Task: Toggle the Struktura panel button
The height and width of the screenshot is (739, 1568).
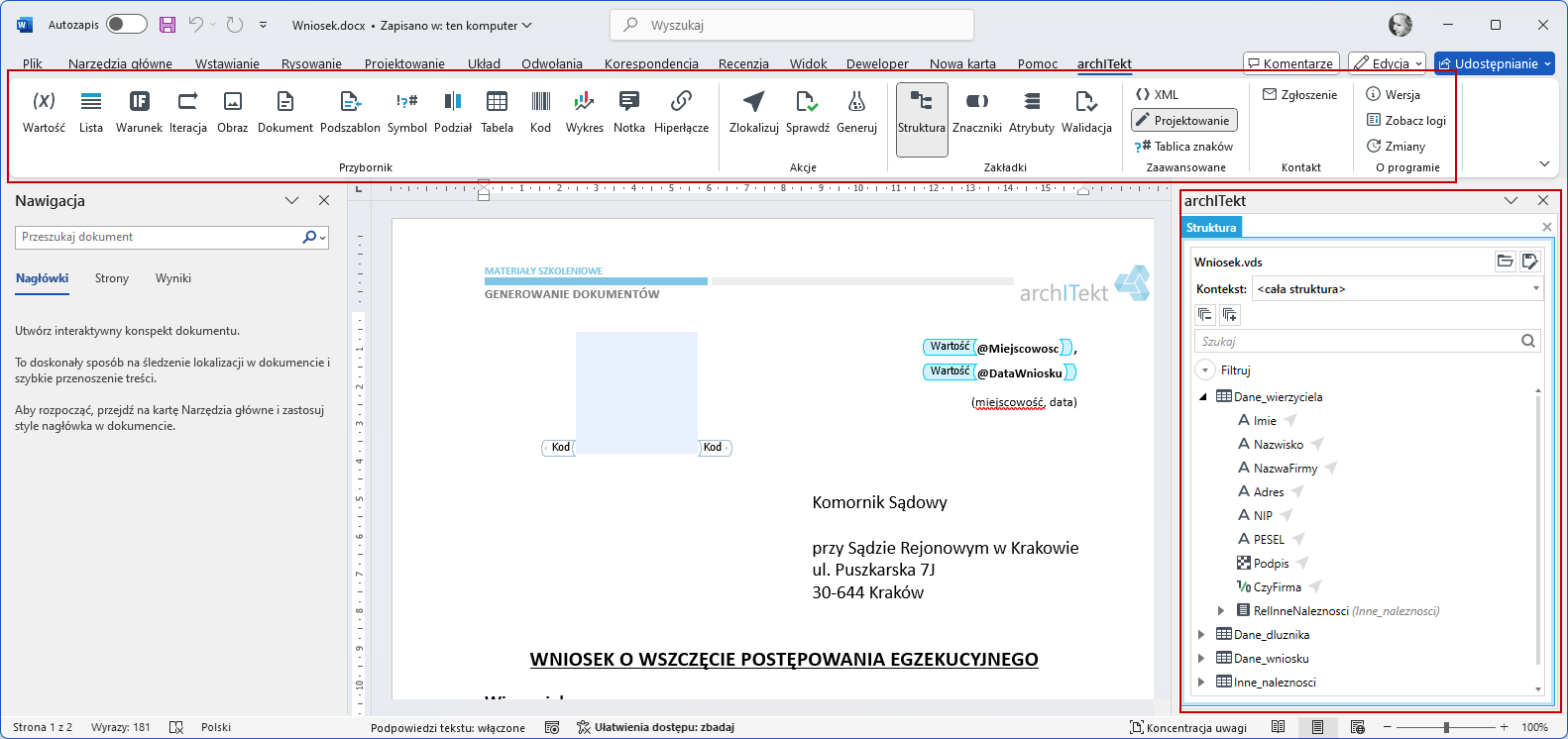Action: coord(922,120)
